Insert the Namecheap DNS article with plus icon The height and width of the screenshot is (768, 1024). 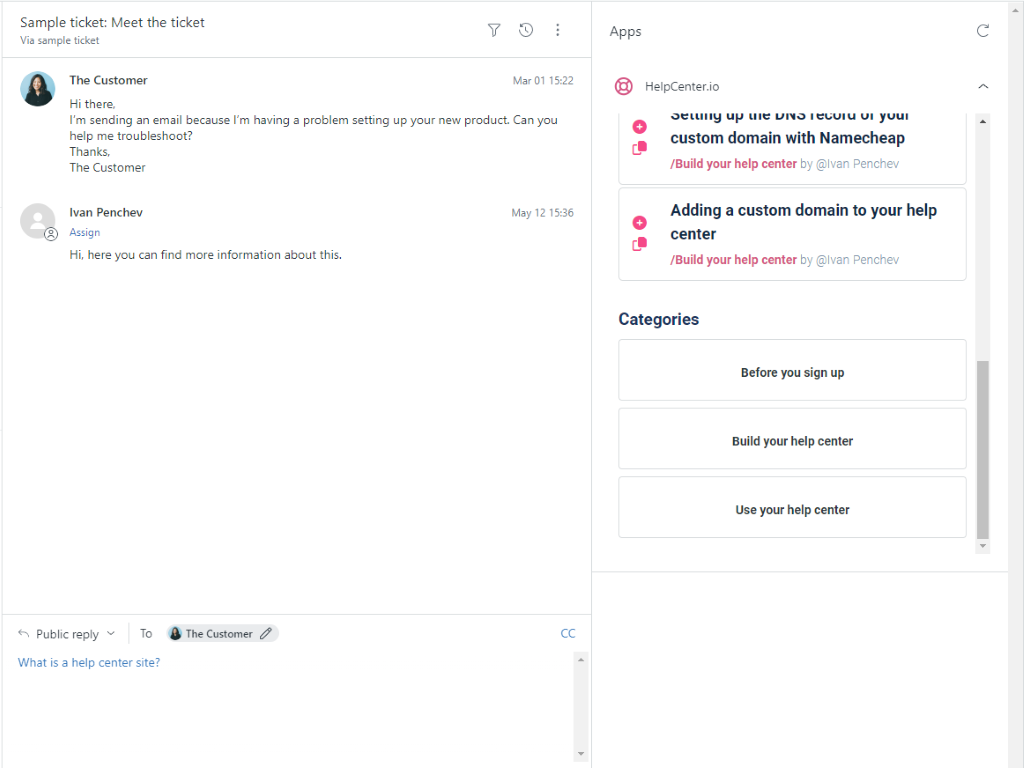(x=640, y=127)
